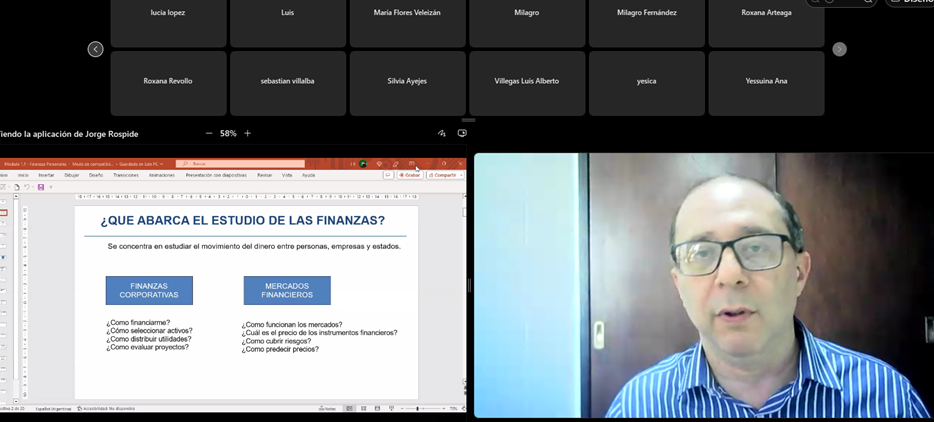Click the text "¿Como predecir precios?"
Image resolution: width=934 pixels, height=422 pixels.
(280, 349)
